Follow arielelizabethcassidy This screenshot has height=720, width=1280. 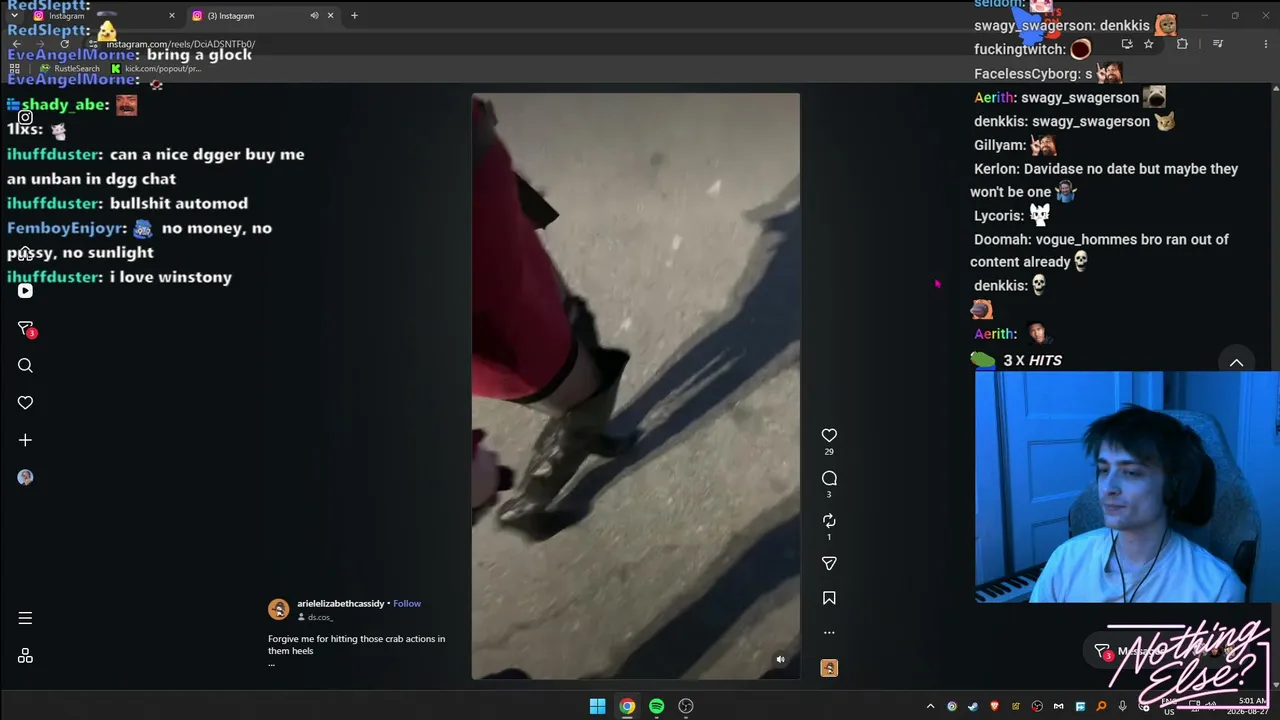tap(407, 604)
